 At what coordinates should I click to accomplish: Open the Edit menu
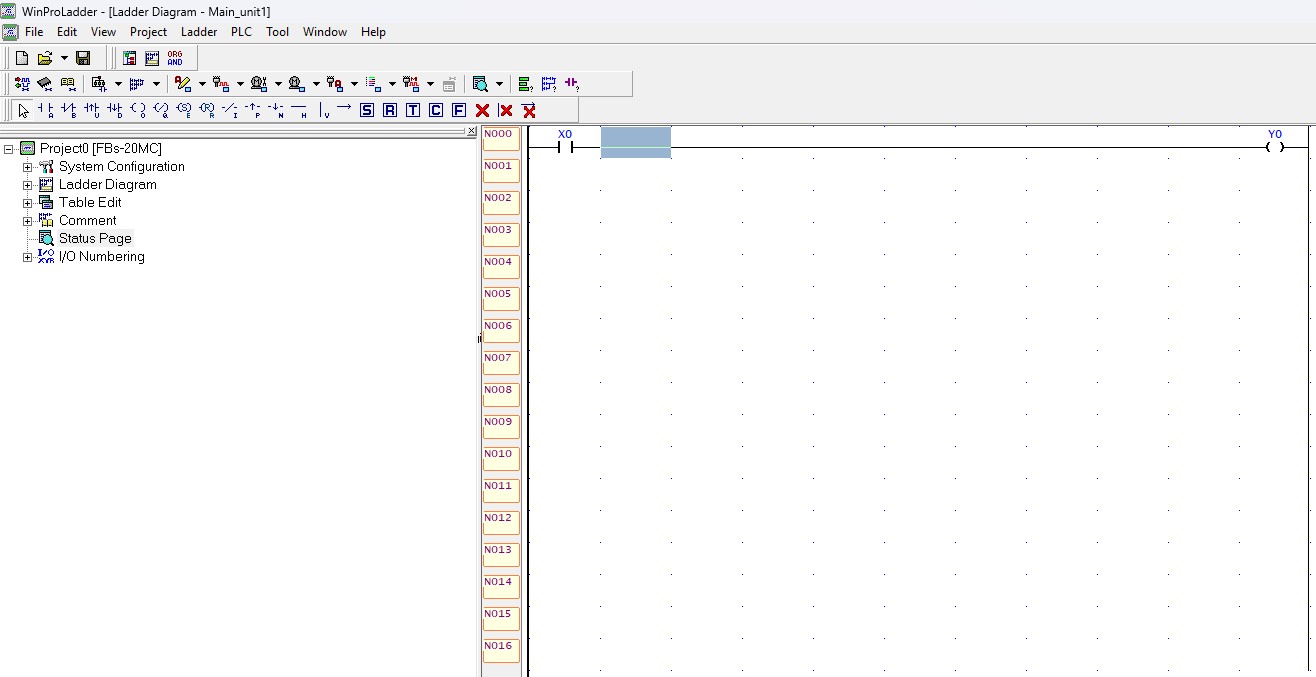pos(67,32)
